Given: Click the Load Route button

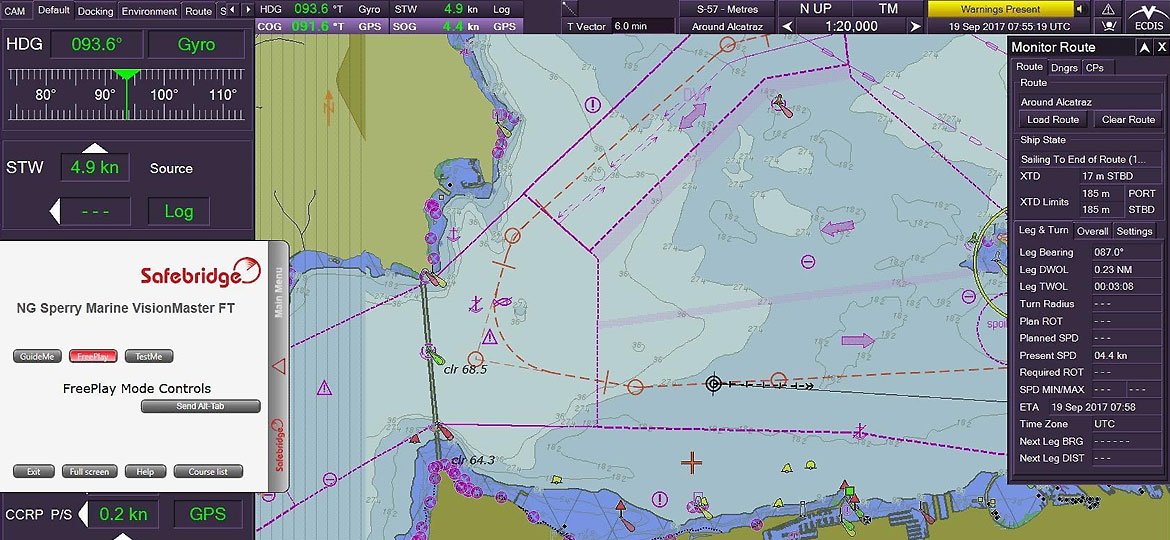Looking at the screenshot, I should [1053, 119].
